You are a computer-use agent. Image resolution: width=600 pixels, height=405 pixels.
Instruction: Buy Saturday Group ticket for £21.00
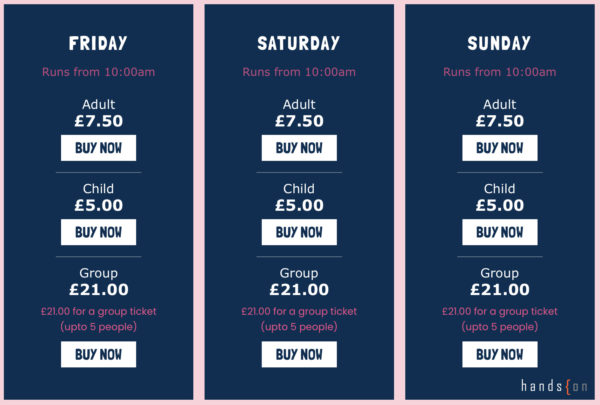click(x=299, y=354)
